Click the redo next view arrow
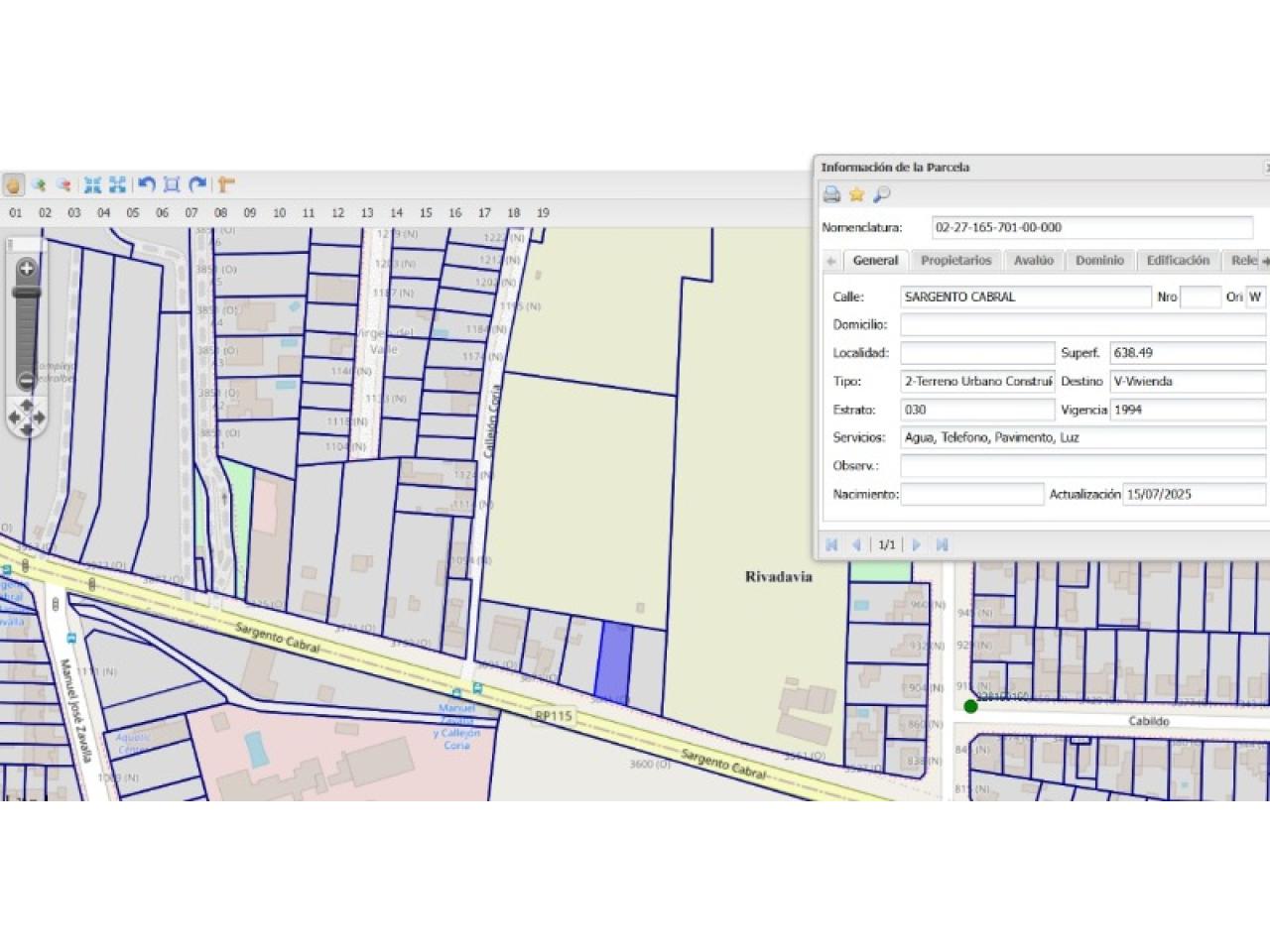The height and width of the screenshot is (952, 1270). (197, 184)
